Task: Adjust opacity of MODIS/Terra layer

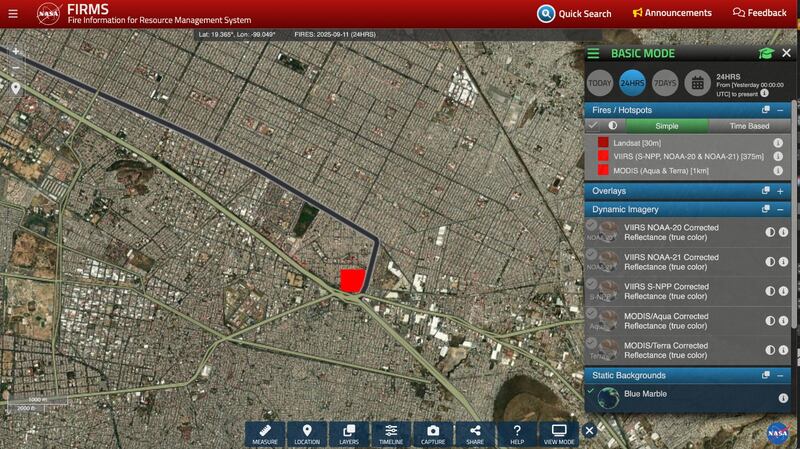Action: pyautogui.click(x=770, y=350)
